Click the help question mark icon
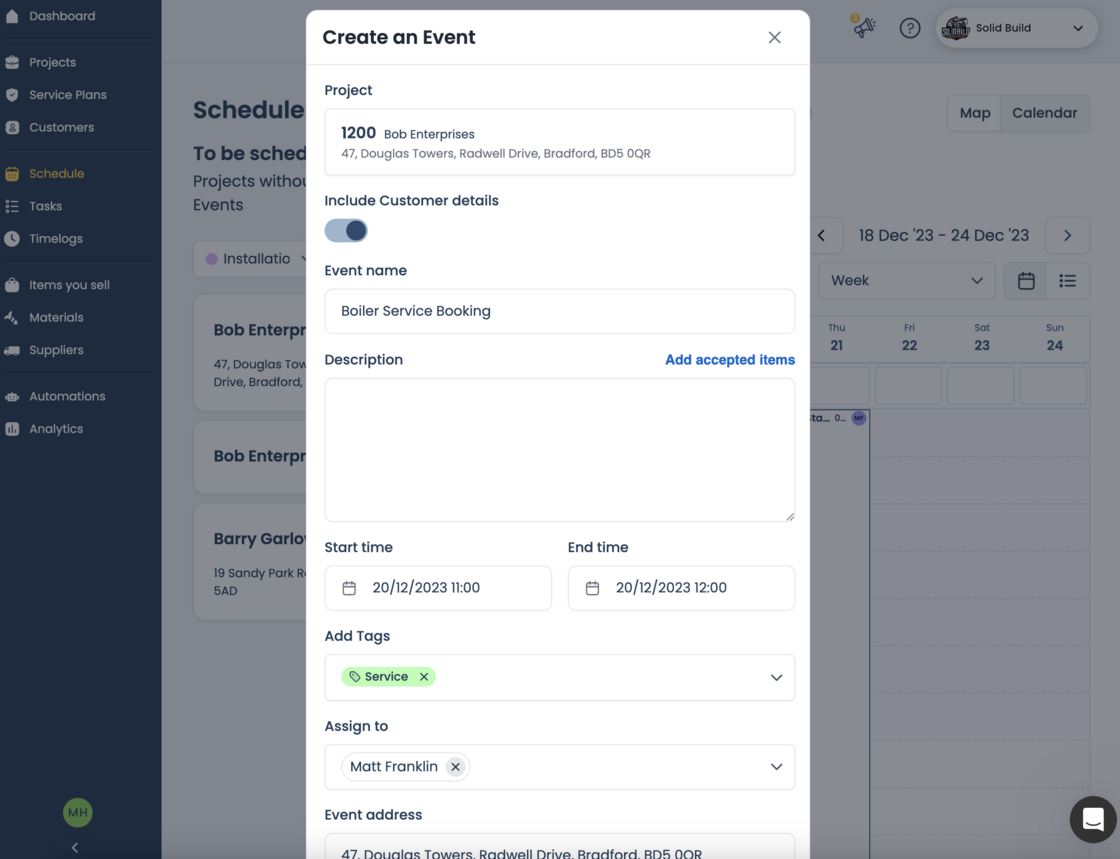The image size is (1120, 859). 909,27
